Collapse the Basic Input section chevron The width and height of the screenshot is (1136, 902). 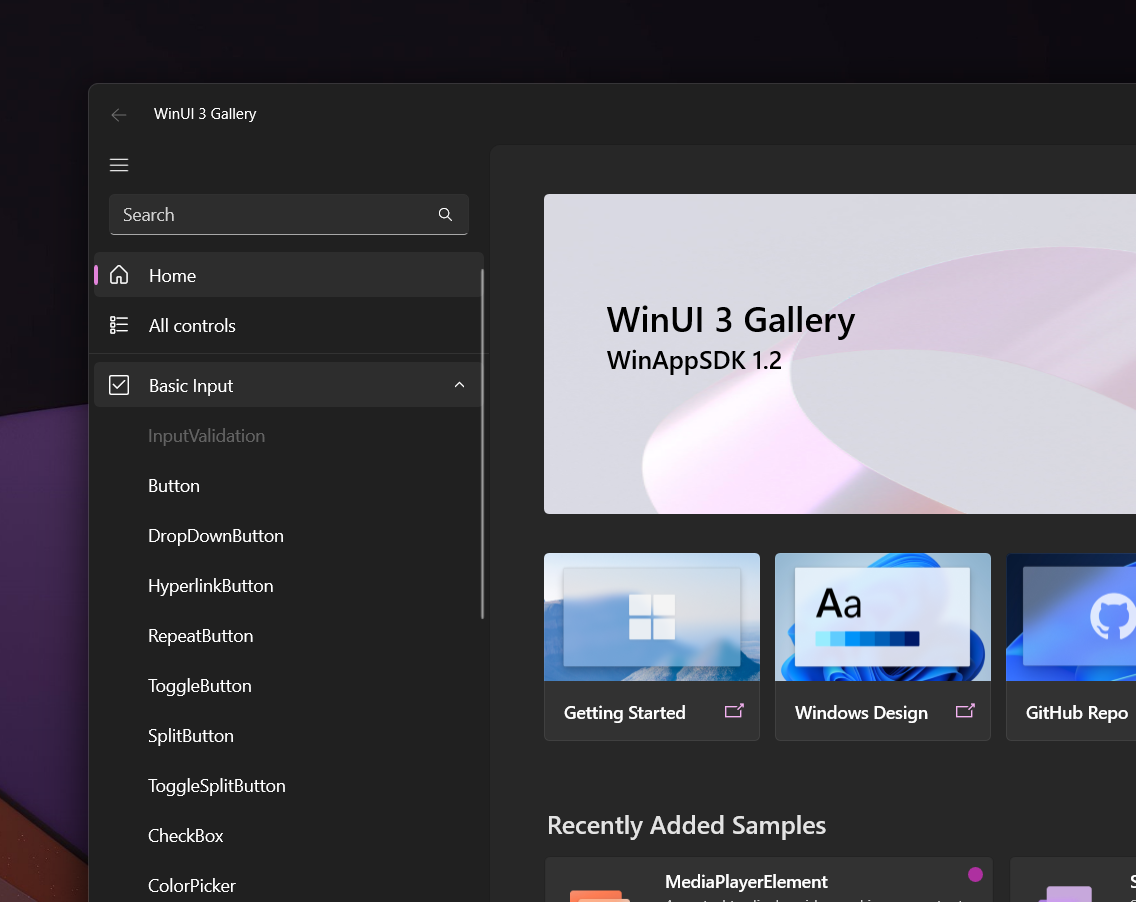[x=459, y=385]
